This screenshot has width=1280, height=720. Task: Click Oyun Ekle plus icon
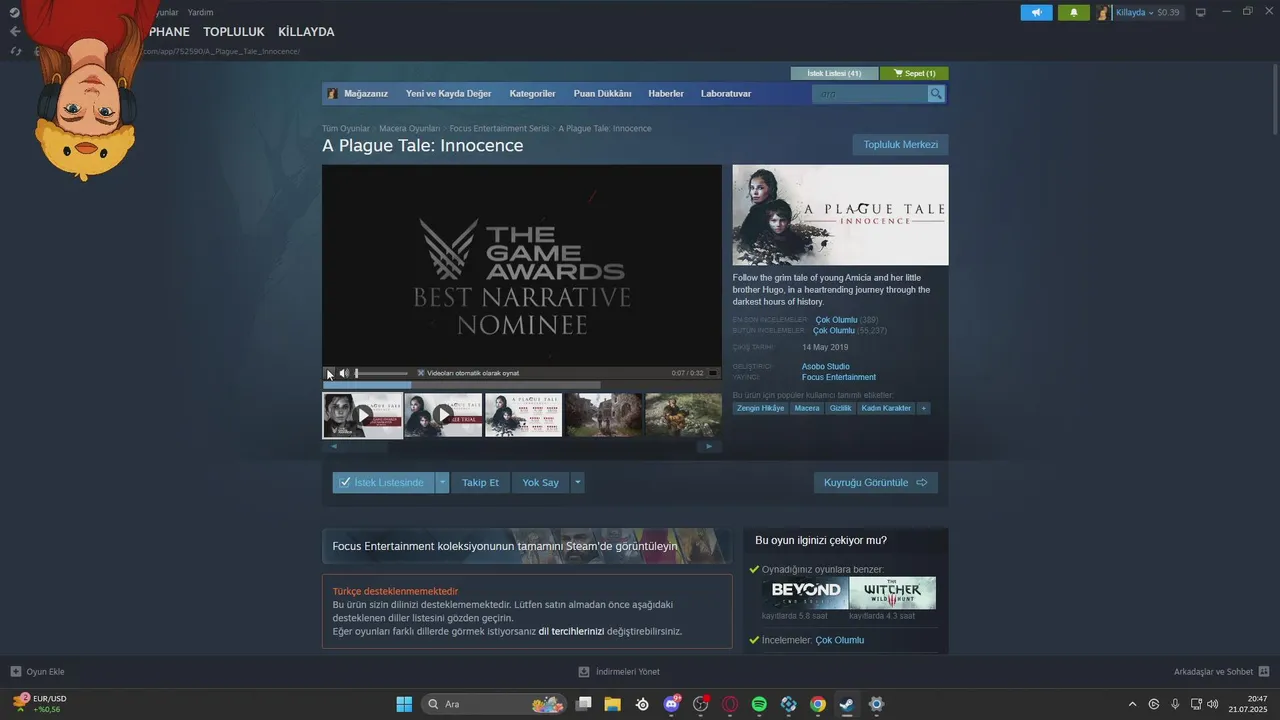[15, 671]
